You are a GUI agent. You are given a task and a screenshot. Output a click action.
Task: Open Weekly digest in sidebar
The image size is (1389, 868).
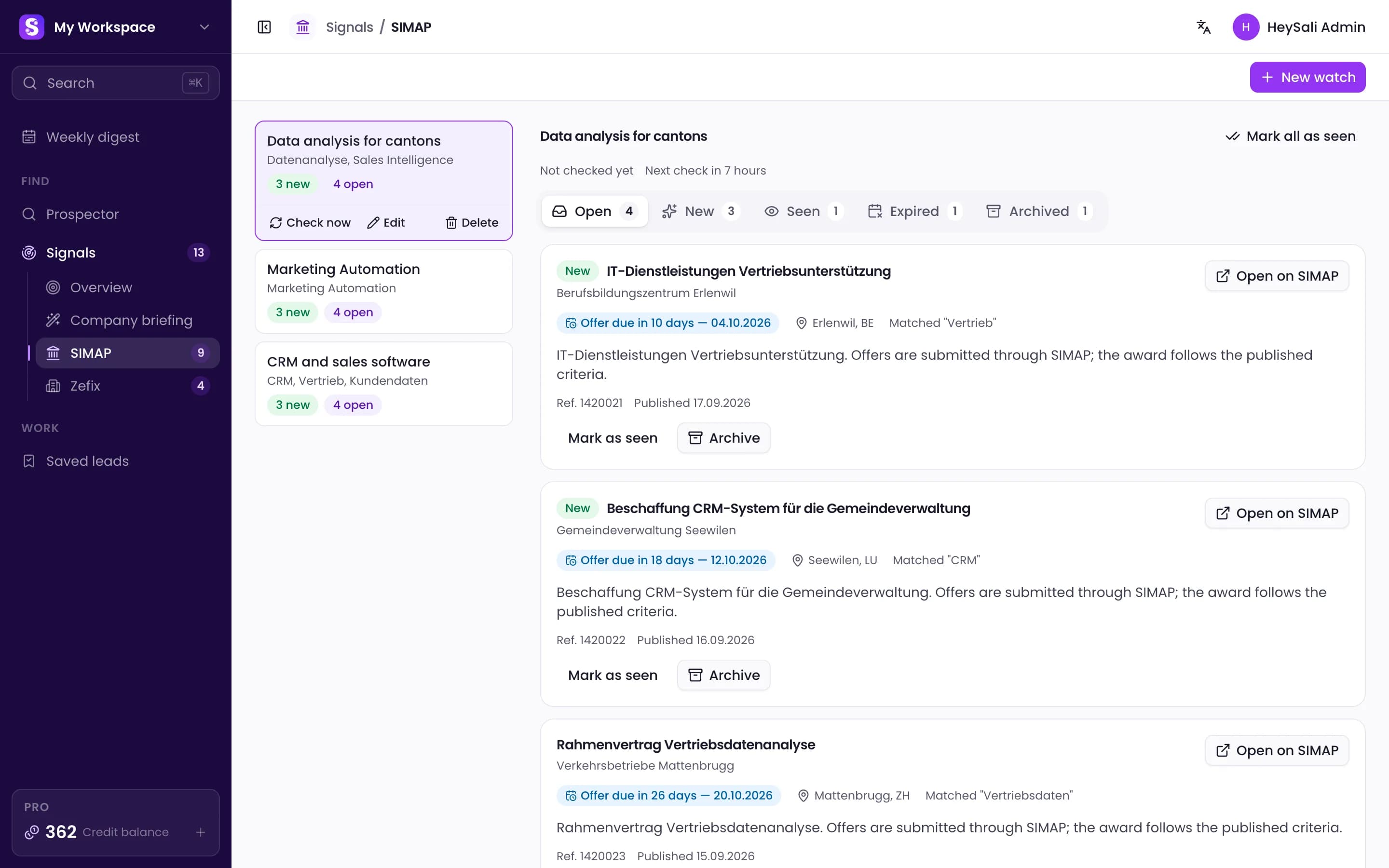pyautogui.click(x=115, y=137)
